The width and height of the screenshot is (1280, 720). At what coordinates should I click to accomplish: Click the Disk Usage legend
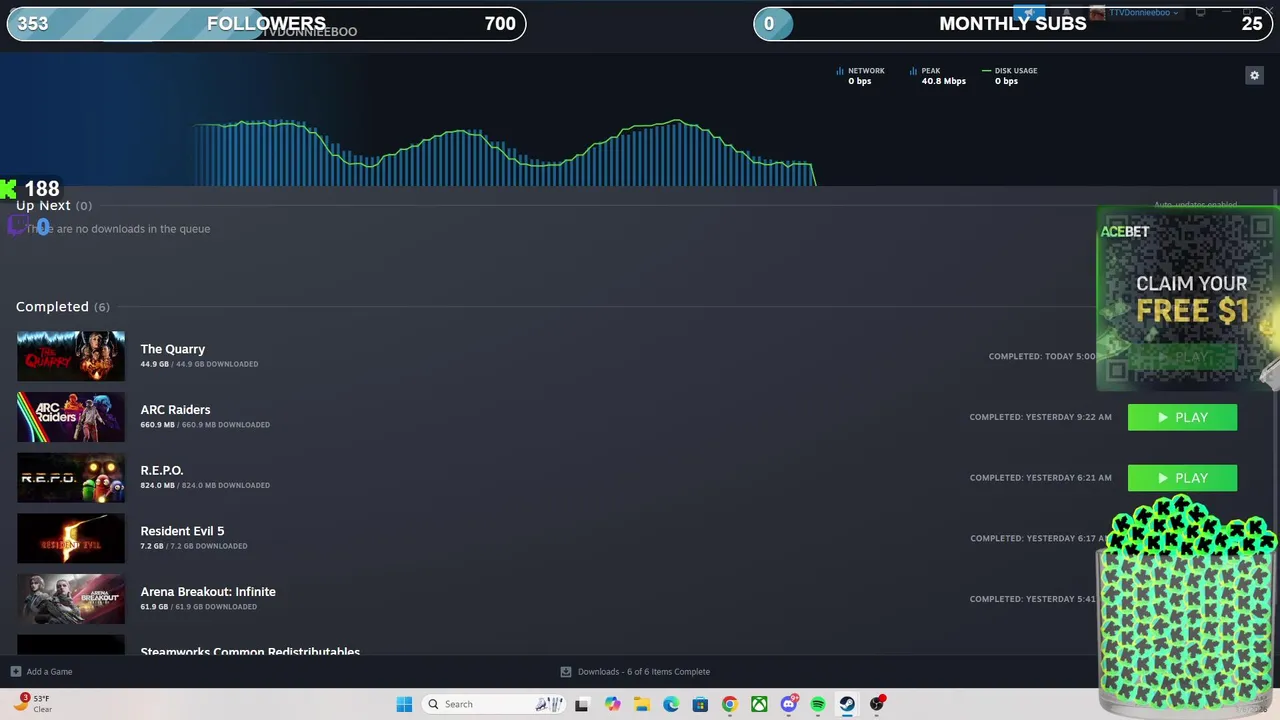pos(1010,76)
